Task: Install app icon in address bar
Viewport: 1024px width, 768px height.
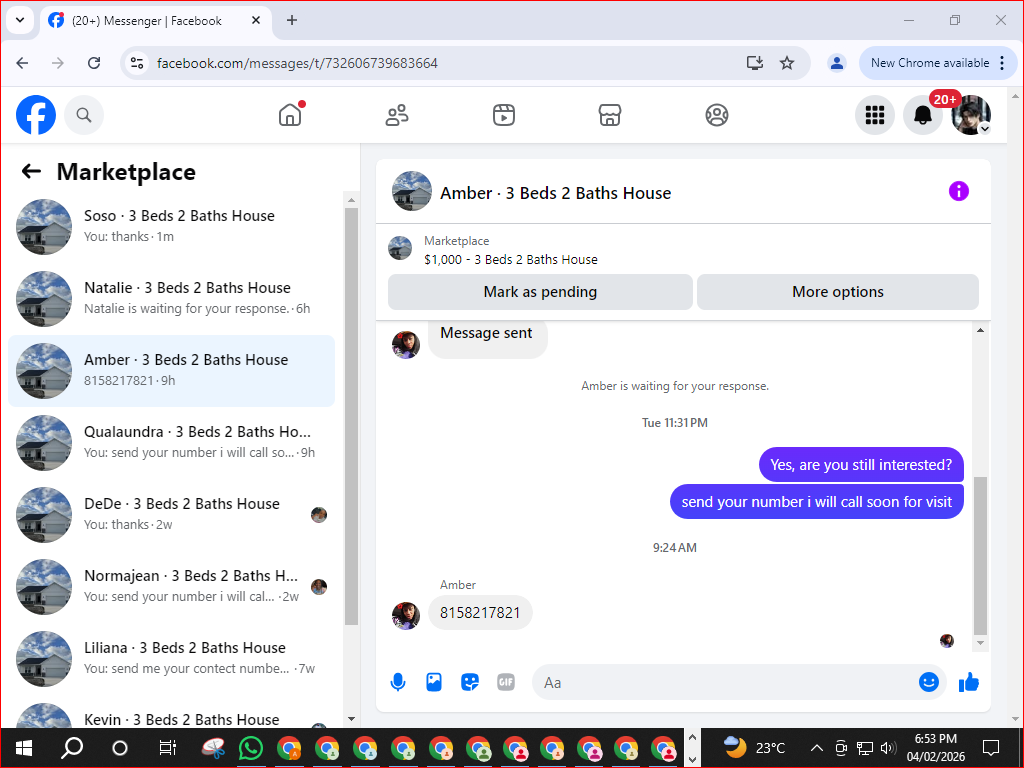Action: click(754, 63)
